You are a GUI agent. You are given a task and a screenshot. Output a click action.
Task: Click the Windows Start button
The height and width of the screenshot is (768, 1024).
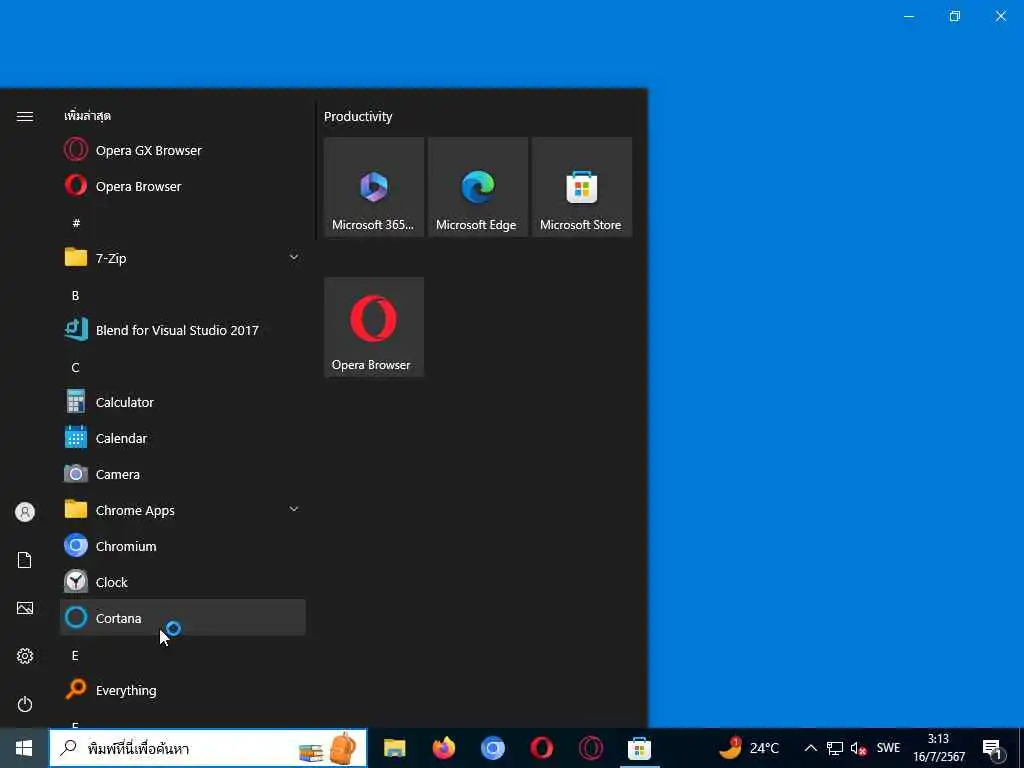coord(24,748)
